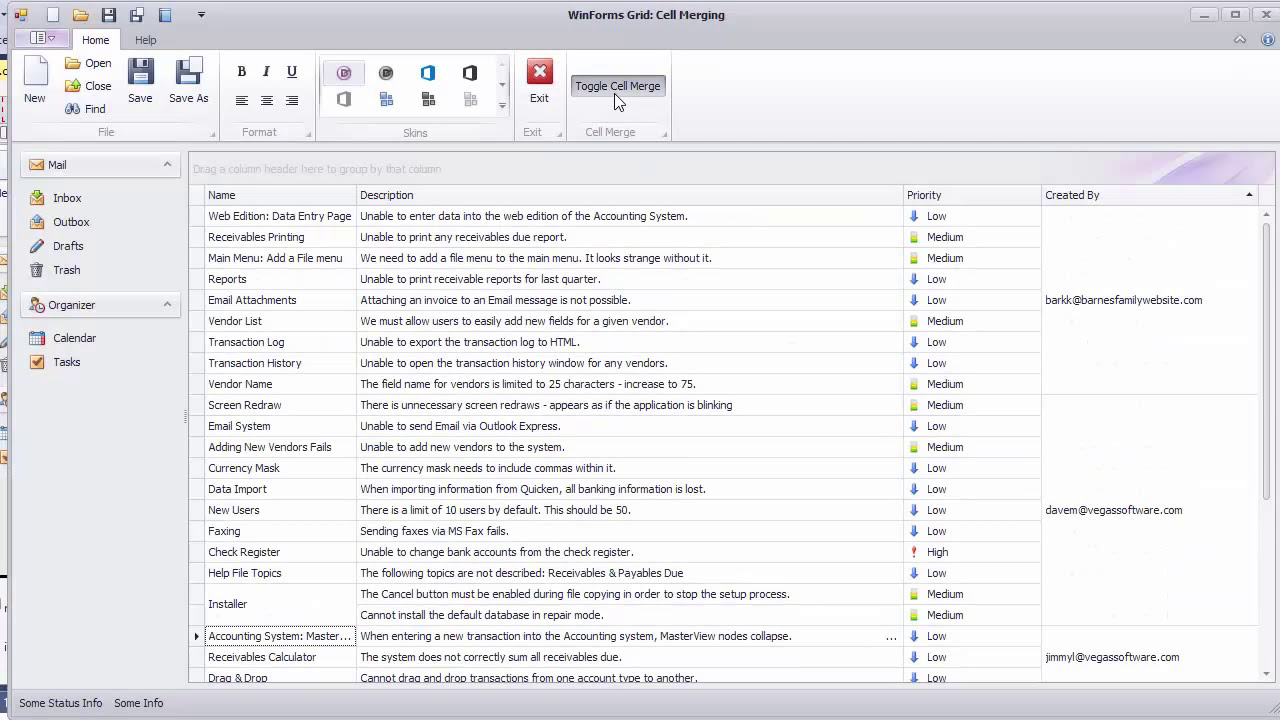Screen dimensions: 1280x720
Task: Open Cell Merge group dialog launcher
Action: coord(664,134)
